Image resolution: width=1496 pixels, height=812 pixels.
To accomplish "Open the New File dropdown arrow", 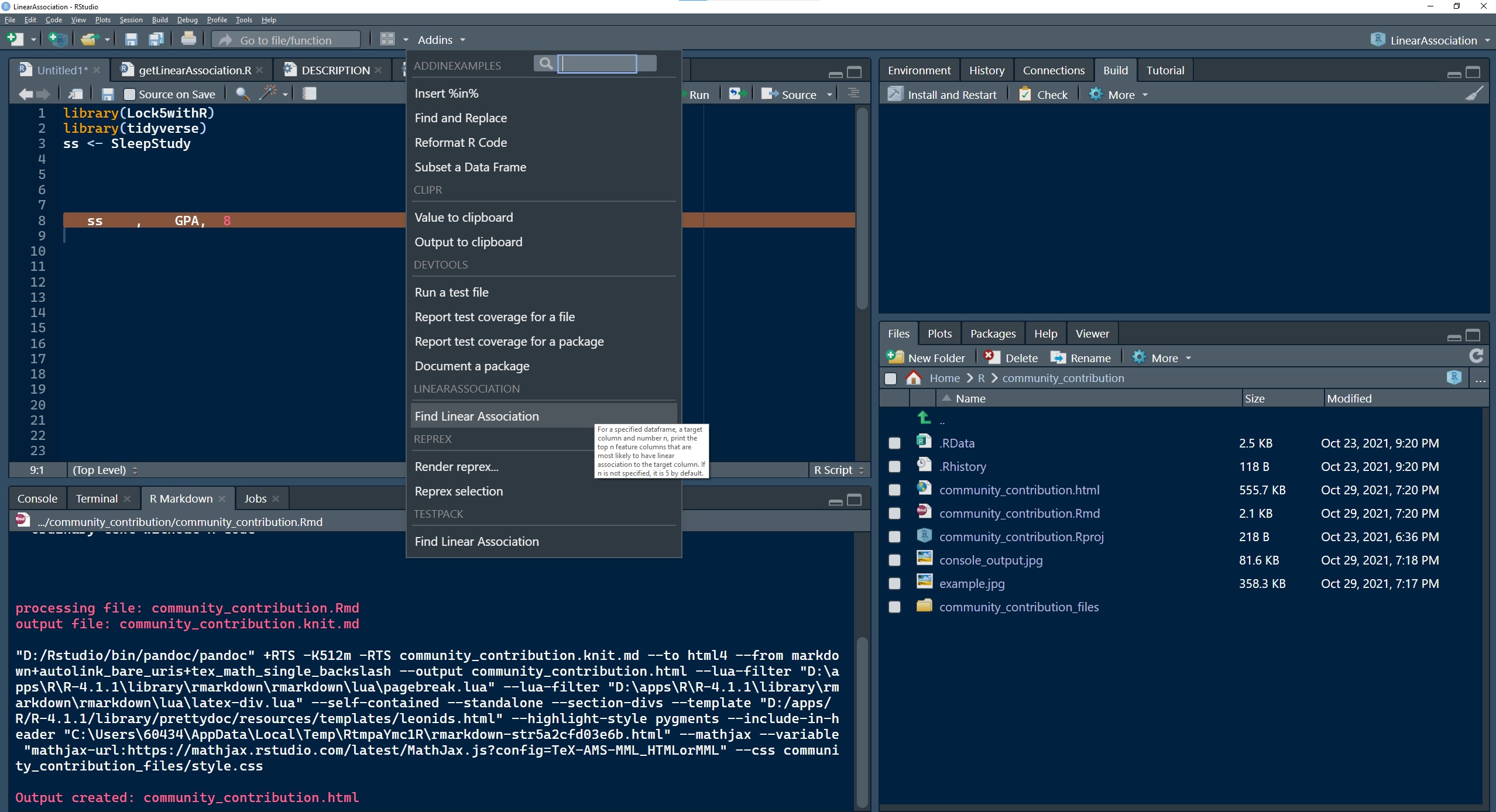I will (x=33, y=40).
